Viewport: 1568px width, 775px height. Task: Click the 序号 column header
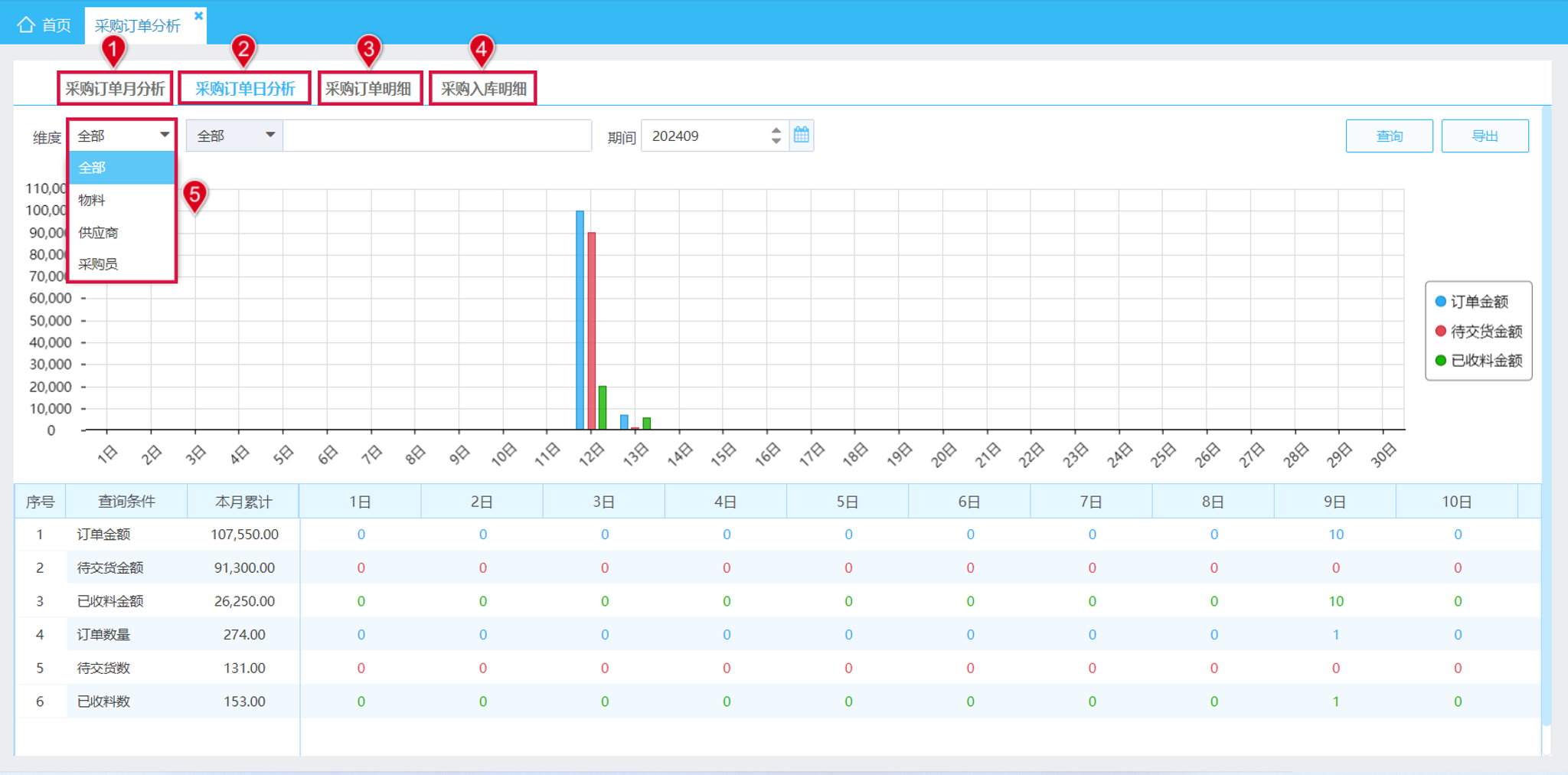click(40, 502)
